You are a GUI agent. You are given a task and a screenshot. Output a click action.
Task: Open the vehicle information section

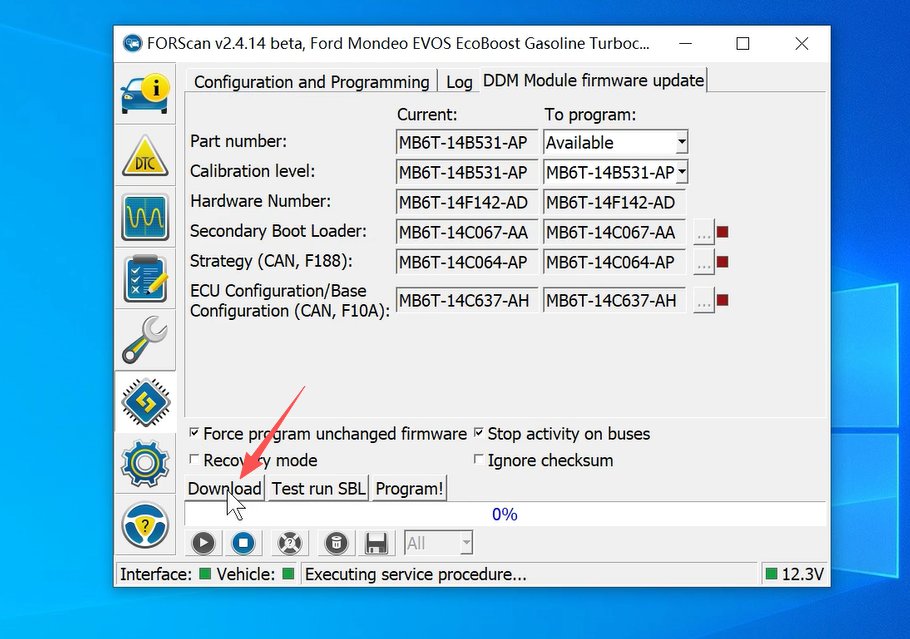click(x=145, y=92)
